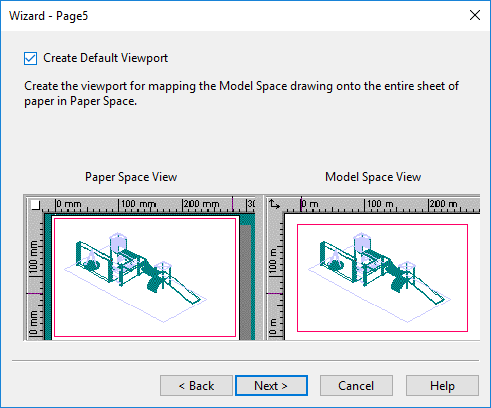
Task: Return to the previous page with Back
Action: point(196,386)
